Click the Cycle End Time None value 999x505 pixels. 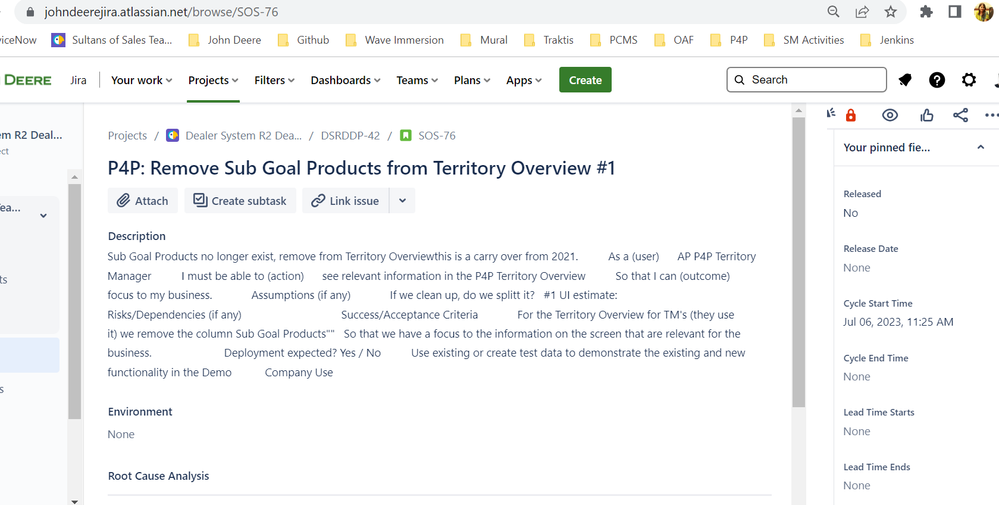(857, 377)
